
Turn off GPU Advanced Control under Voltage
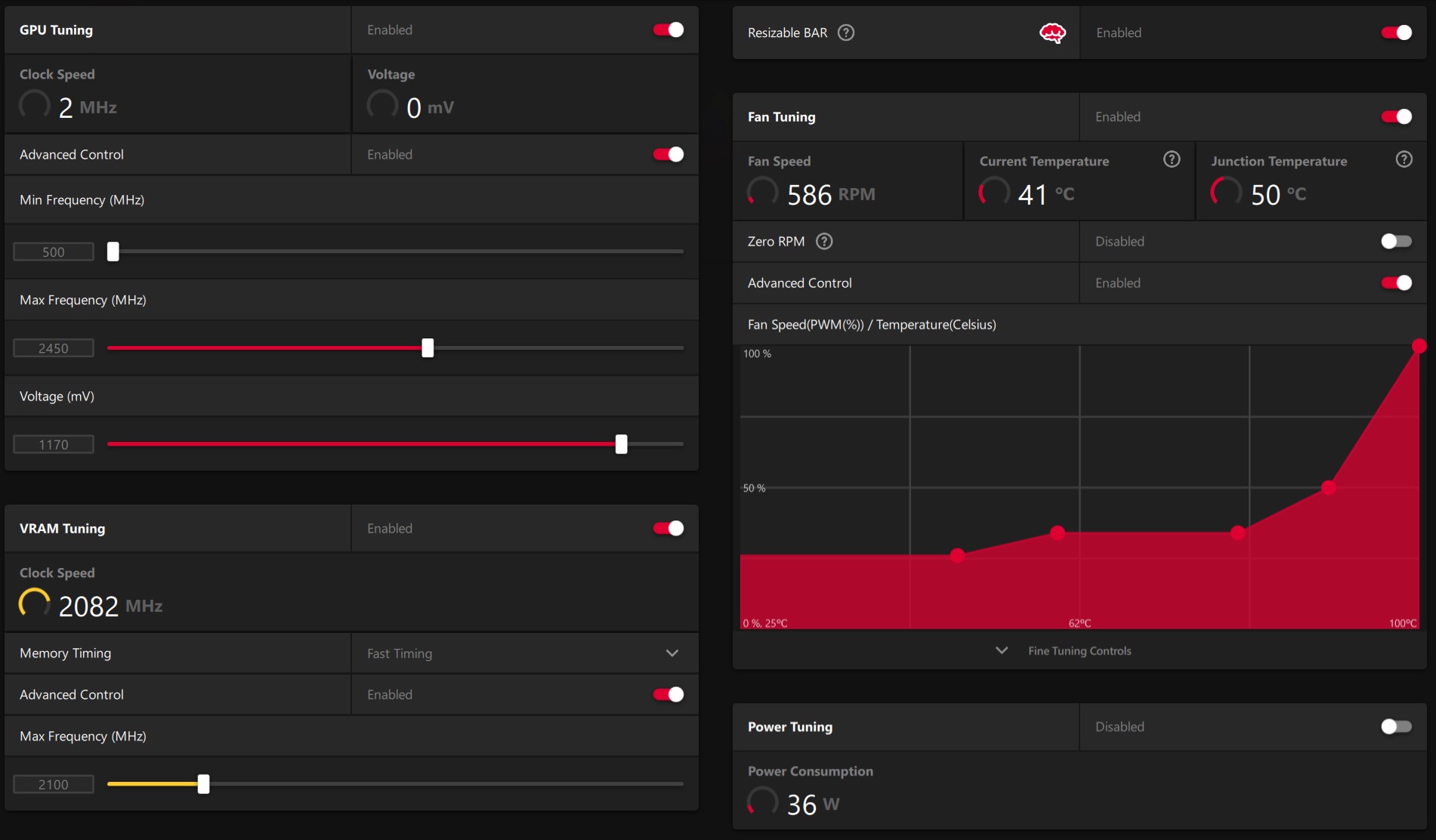669,154
